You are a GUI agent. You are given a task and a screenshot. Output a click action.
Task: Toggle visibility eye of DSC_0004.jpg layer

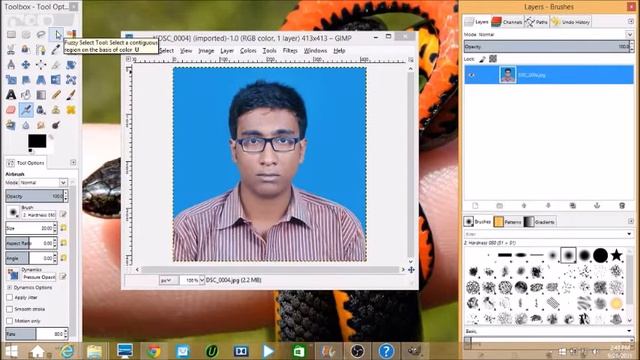(x=472, y=75)
